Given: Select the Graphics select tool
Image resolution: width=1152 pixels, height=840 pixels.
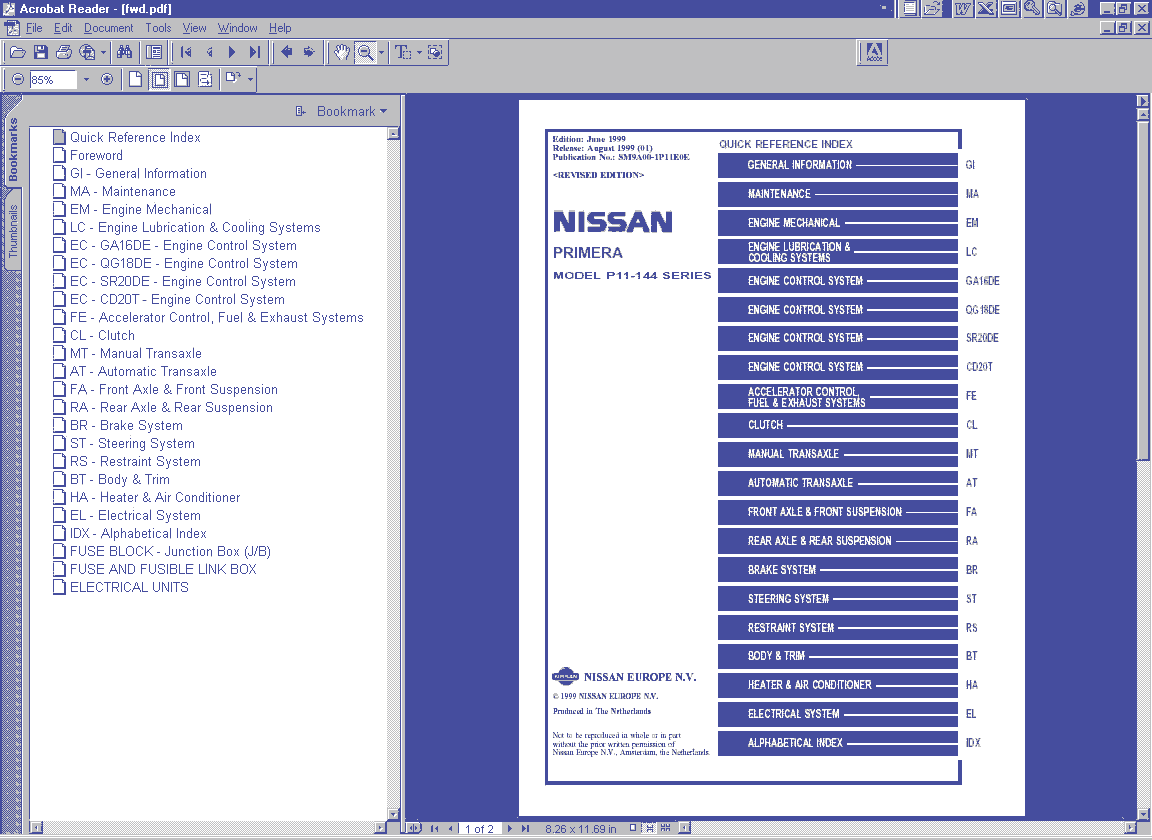Looking at the screenshot, I should click(435, 52).
